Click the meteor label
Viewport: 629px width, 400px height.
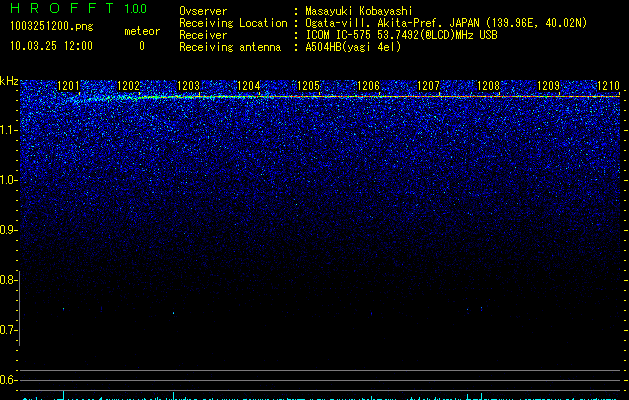pos(142,31)
